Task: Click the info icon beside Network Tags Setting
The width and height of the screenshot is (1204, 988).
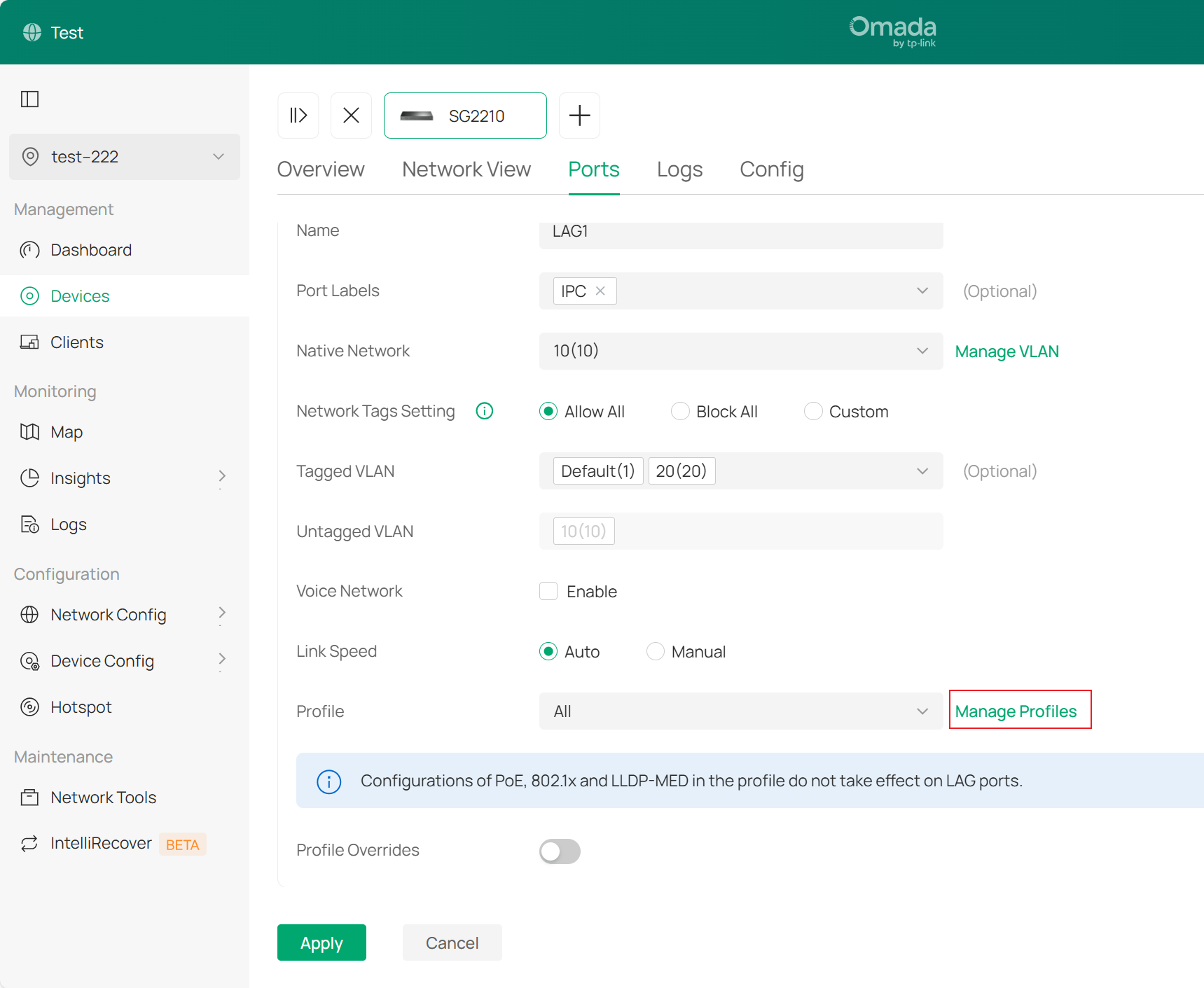Action: pos(484,410)
